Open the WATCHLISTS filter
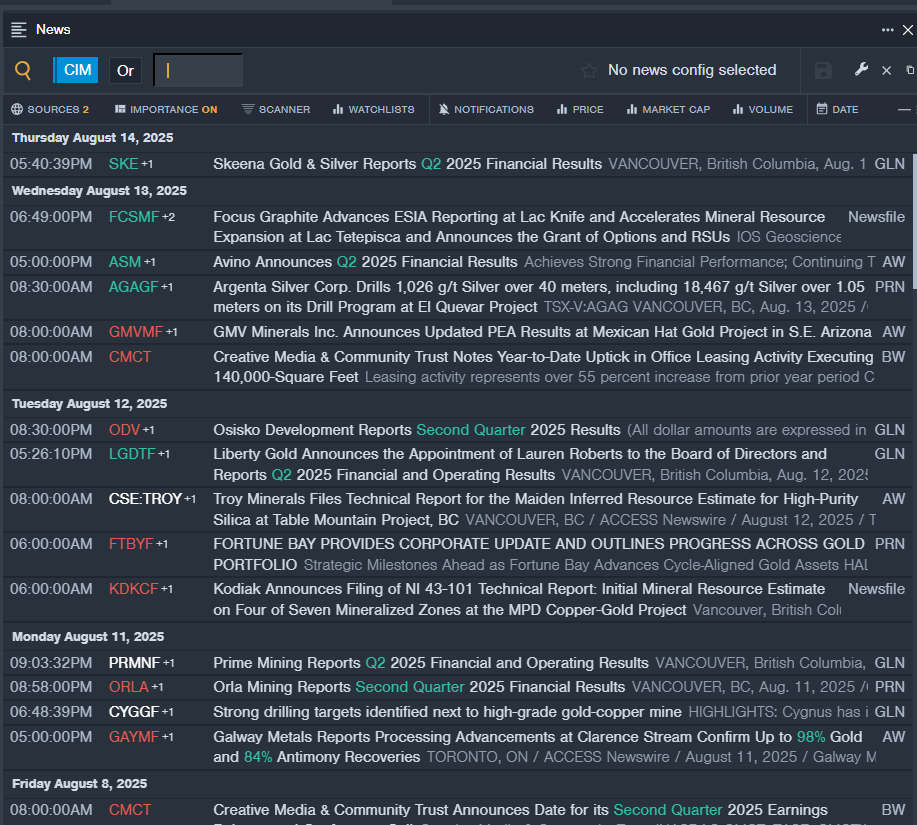 [374, 109]
